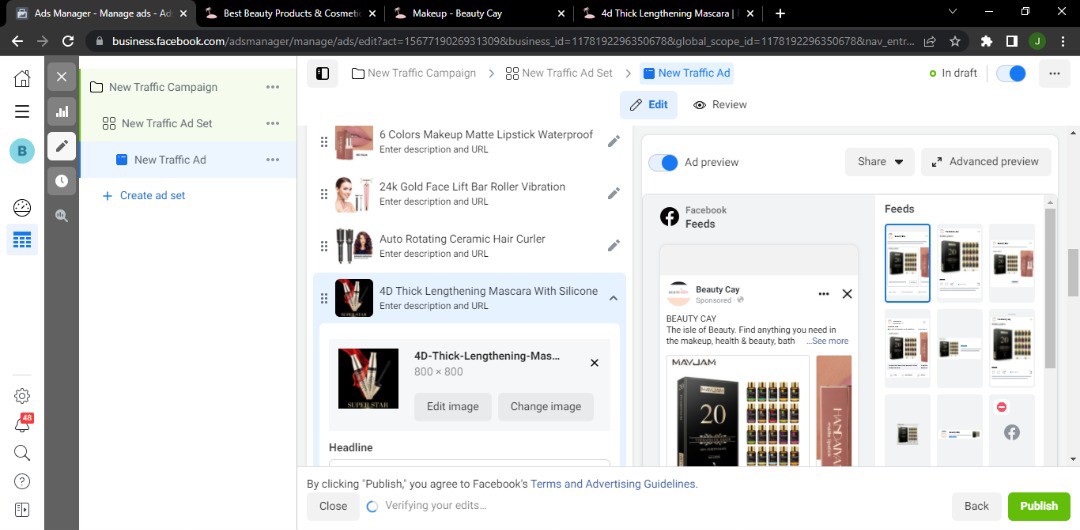
Task: Toggle the side panel layout icon
Action: (322, 73)
